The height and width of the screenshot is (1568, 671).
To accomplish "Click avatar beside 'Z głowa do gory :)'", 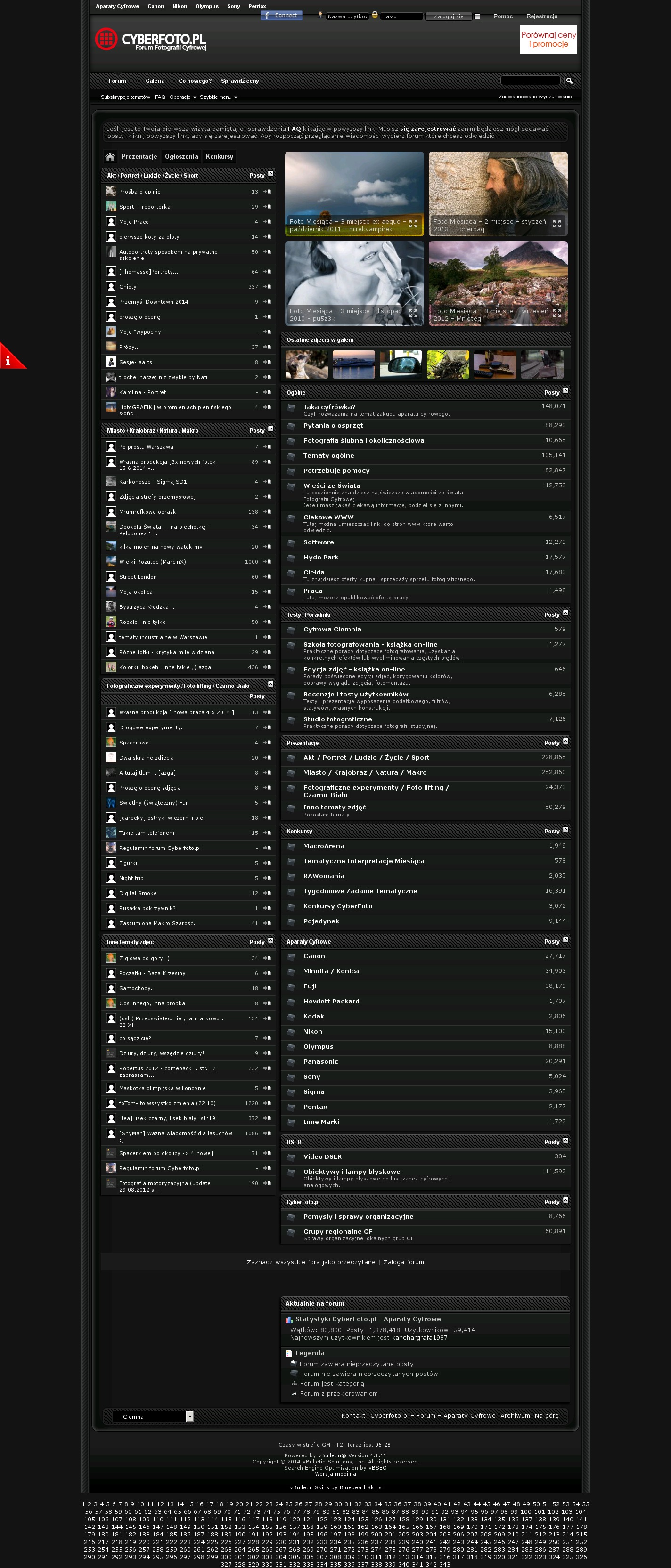I will coord(111,958).
